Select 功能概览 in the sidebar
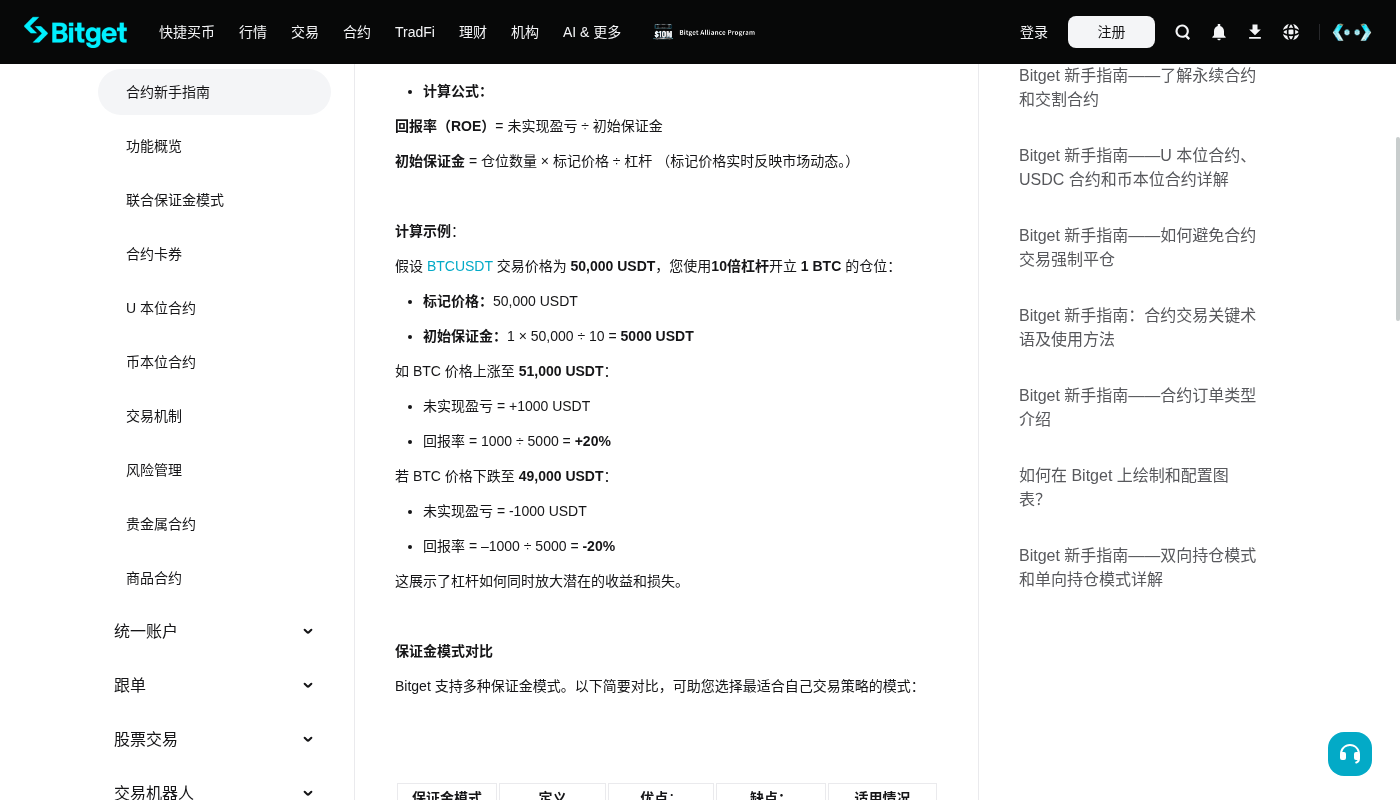 [x=214, y=146]
